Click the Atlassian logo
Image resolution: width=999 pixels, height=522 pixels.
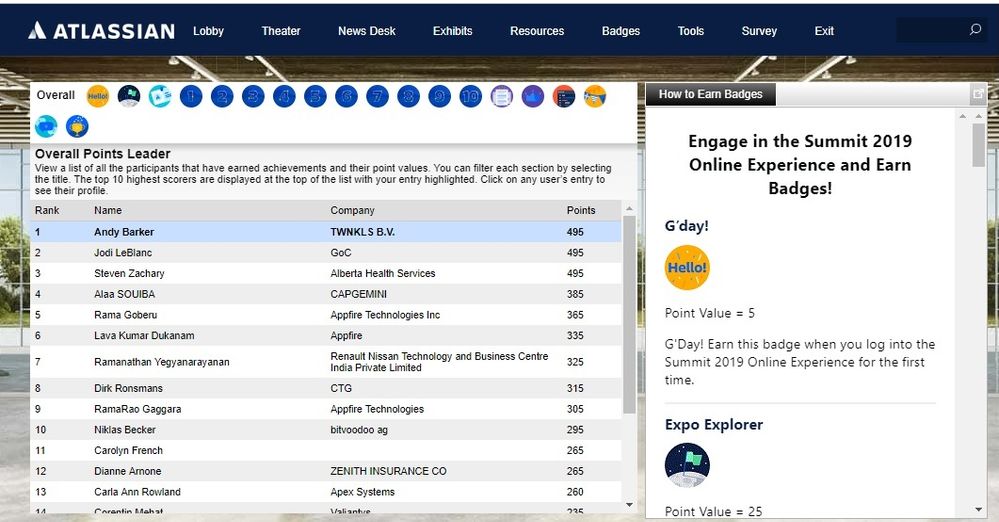tap(101, 31)
